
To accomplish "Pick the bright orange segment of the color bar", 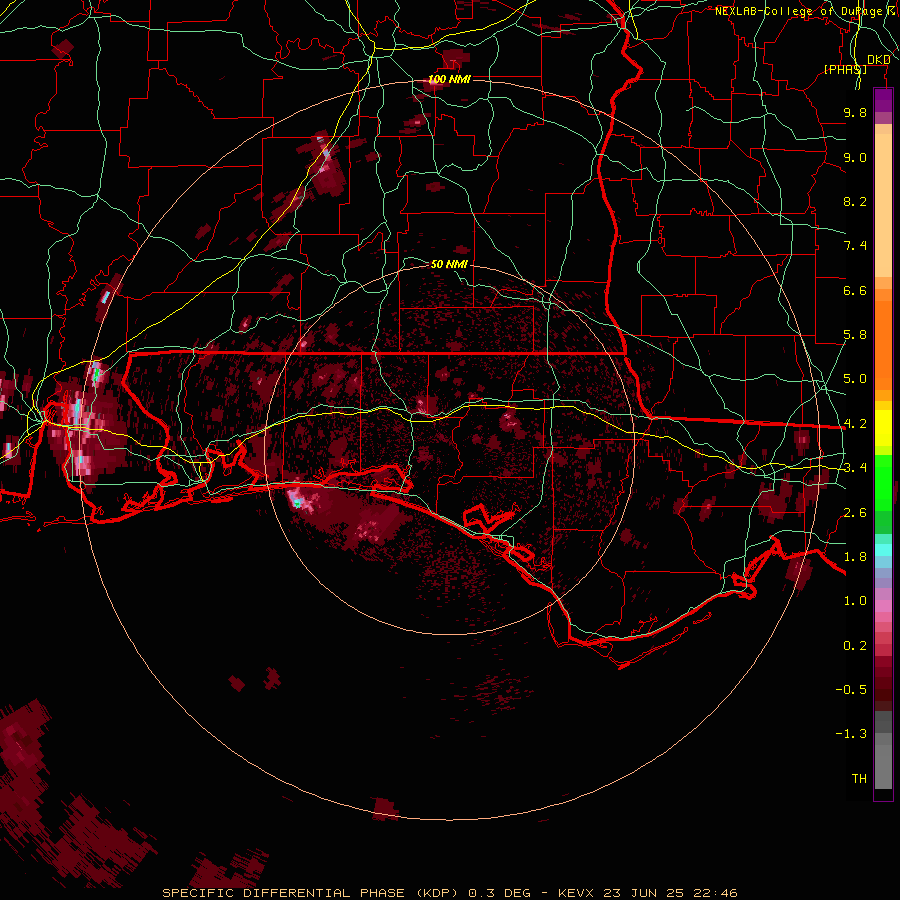I will [x=883, y=346].
